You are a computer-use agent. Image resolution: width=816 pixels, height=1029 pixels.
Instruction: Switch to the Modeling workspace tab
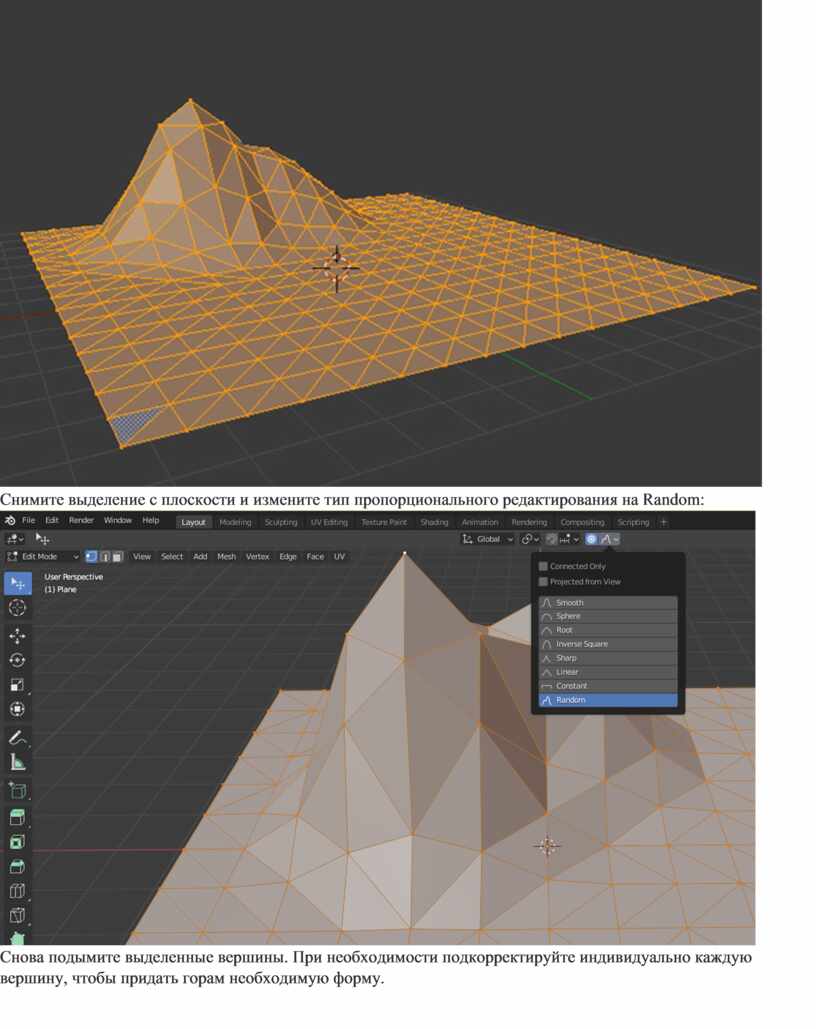click(x=236, y=522)
